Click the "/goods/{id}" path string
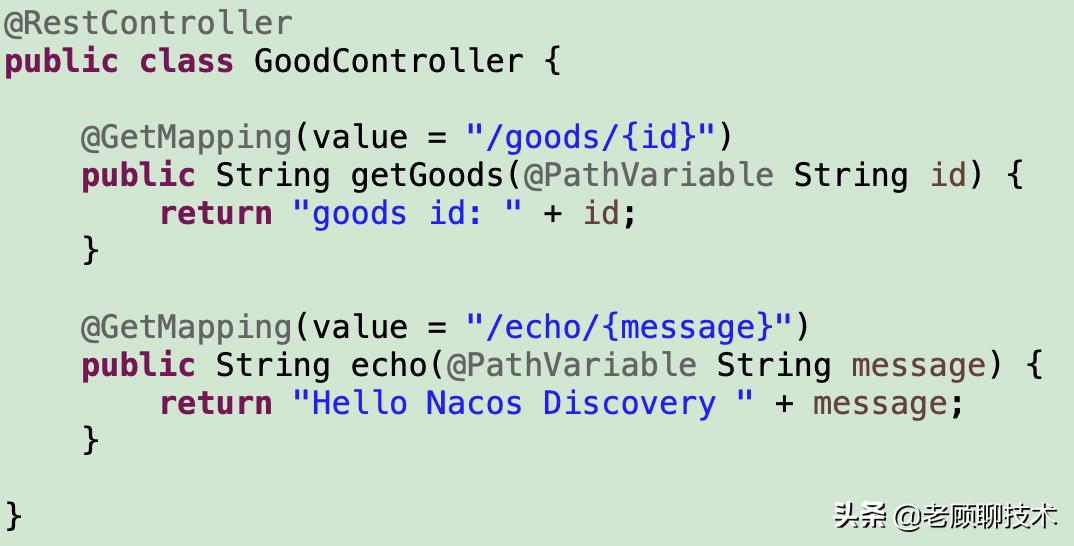The image size is (1074, 546). [591, 136]
